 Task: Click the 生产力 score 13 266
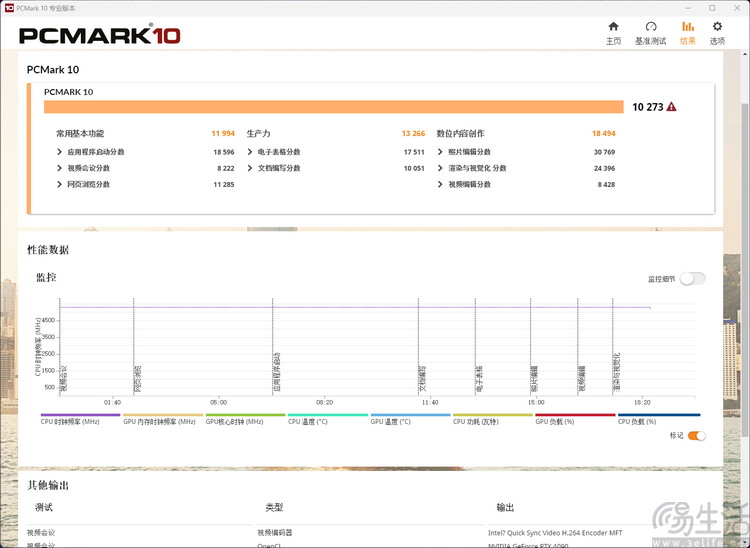[x=413, y=133]
